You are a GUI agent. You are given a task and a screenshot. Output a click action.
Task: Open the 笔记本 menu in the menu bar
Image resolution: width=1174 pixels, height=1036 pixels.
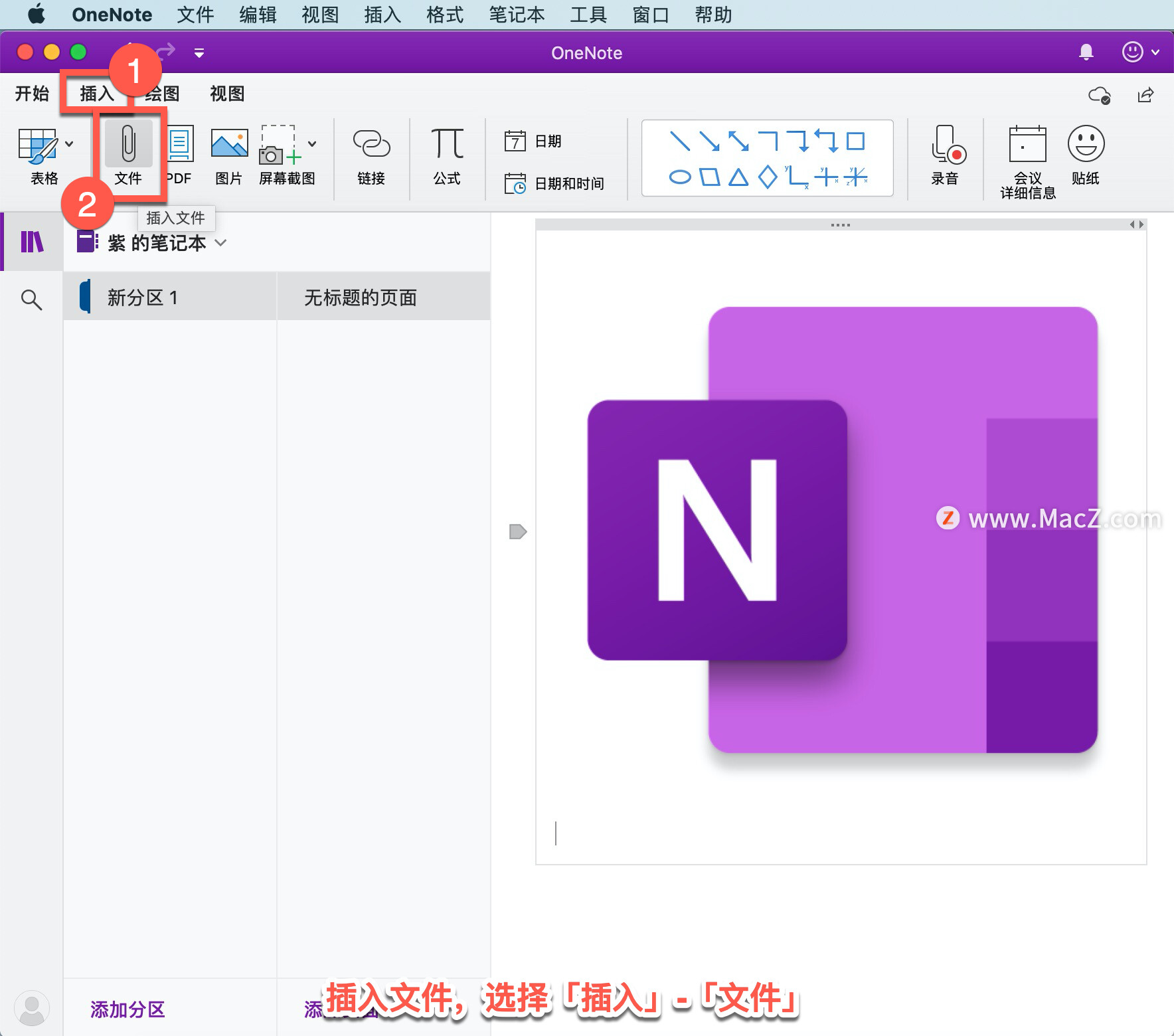point(517,15)
